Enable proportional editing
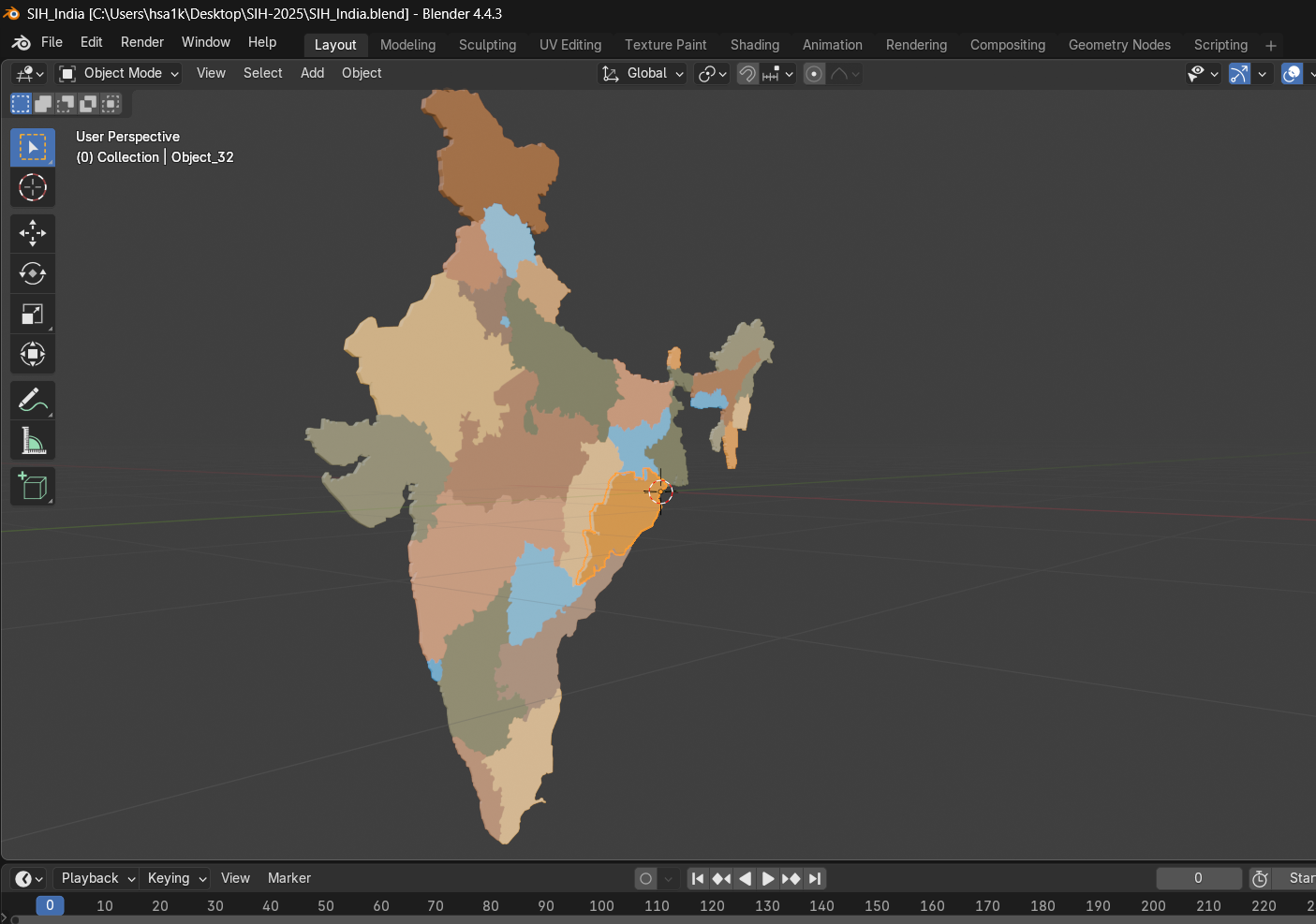 click(814, 74)
